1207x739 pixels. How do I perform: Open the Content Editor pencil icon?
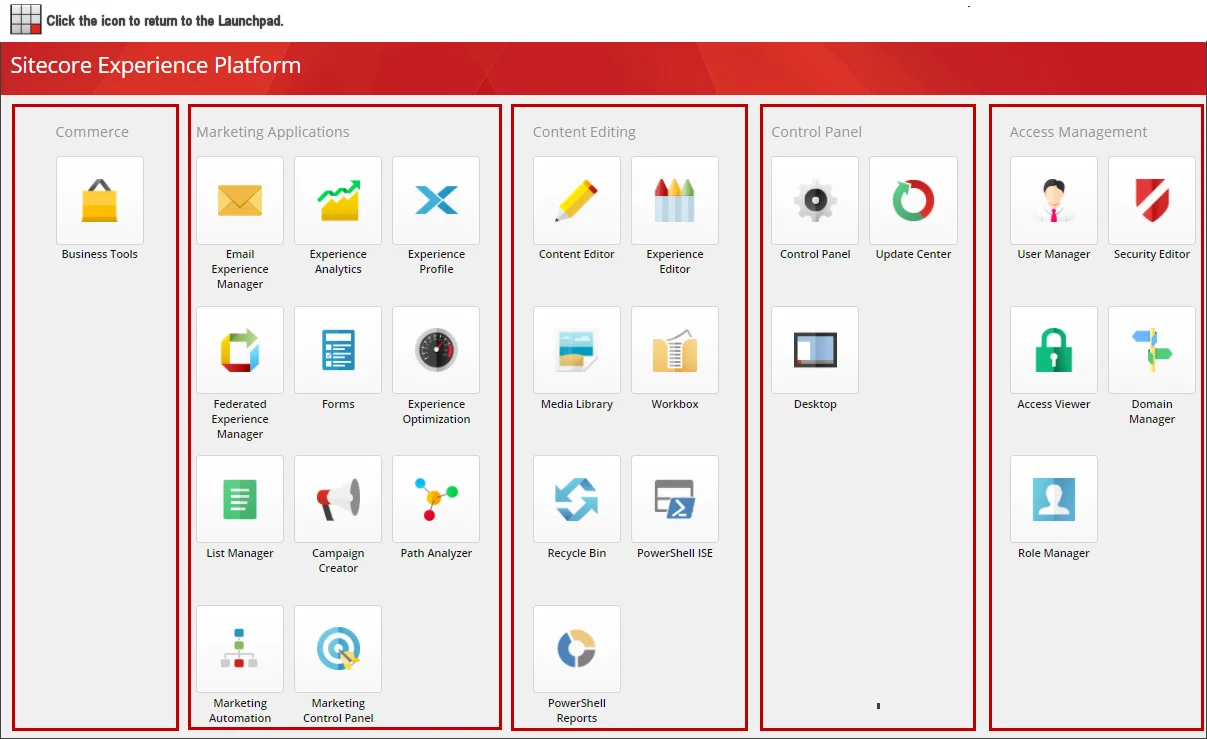(x=577, y=200)
